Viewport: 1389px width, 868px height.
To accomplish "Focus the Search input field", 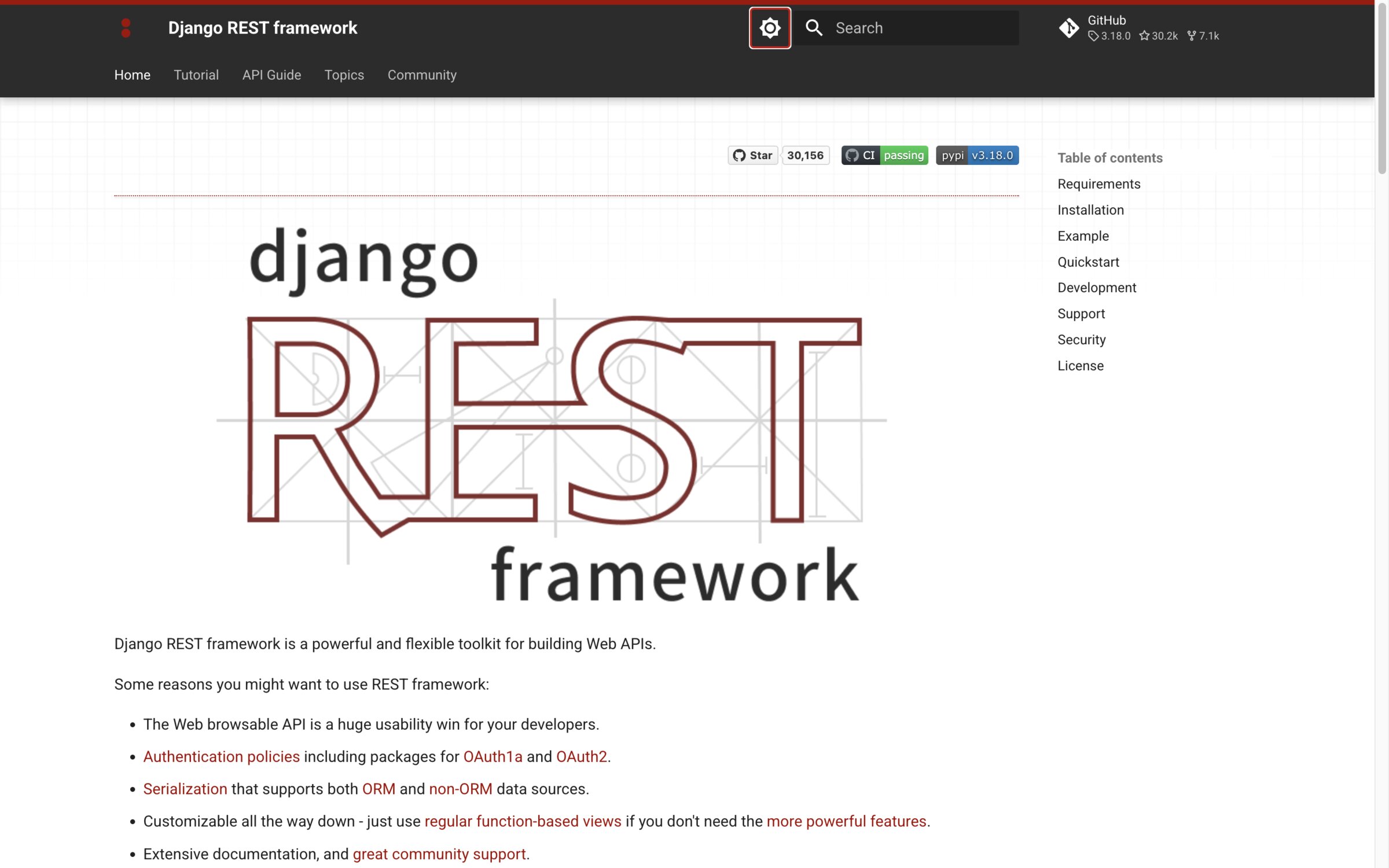I will coord(906,28).
